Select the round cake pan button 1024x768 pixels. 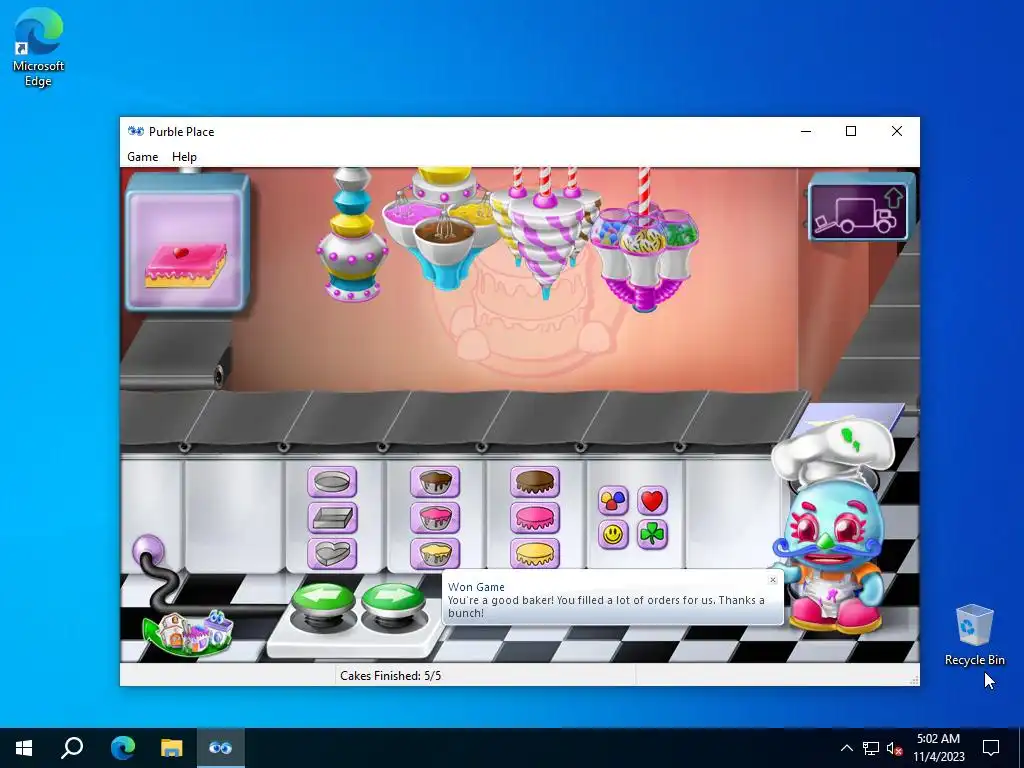click(332, 482)
